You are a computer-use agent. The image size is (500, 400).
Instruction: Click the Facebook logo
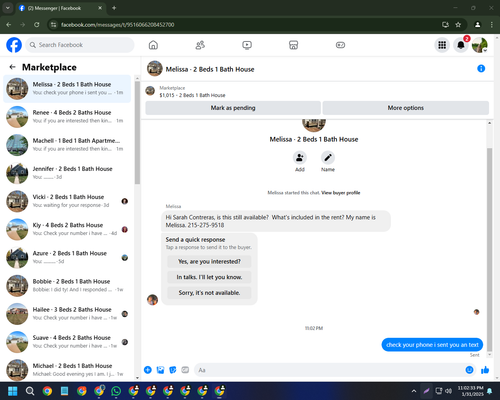pos(14,45)
